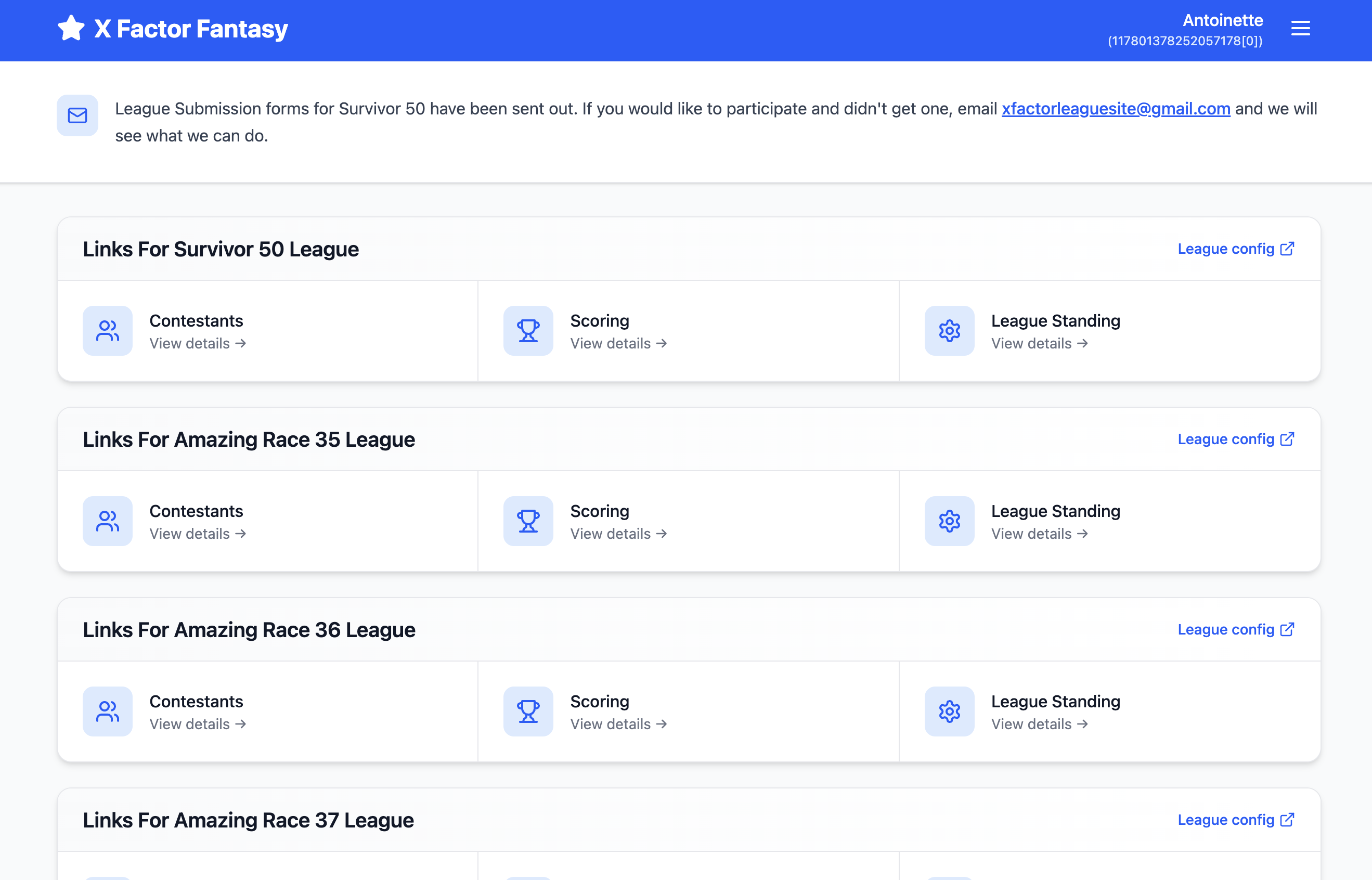Click the Antoinette username in header
The height and width of the screenshot is (880, 1372).
[x=1222, y=21]
